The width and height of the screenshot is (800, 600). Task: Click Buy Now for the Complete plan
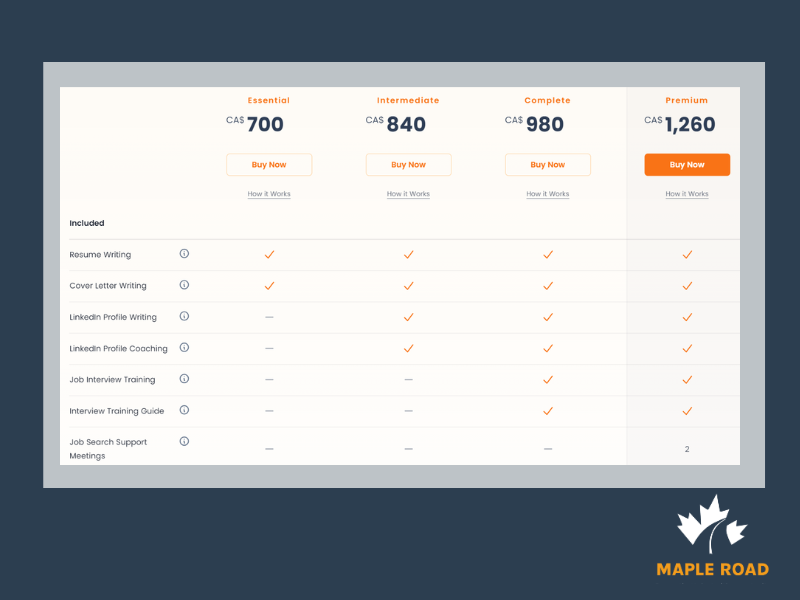548,165
